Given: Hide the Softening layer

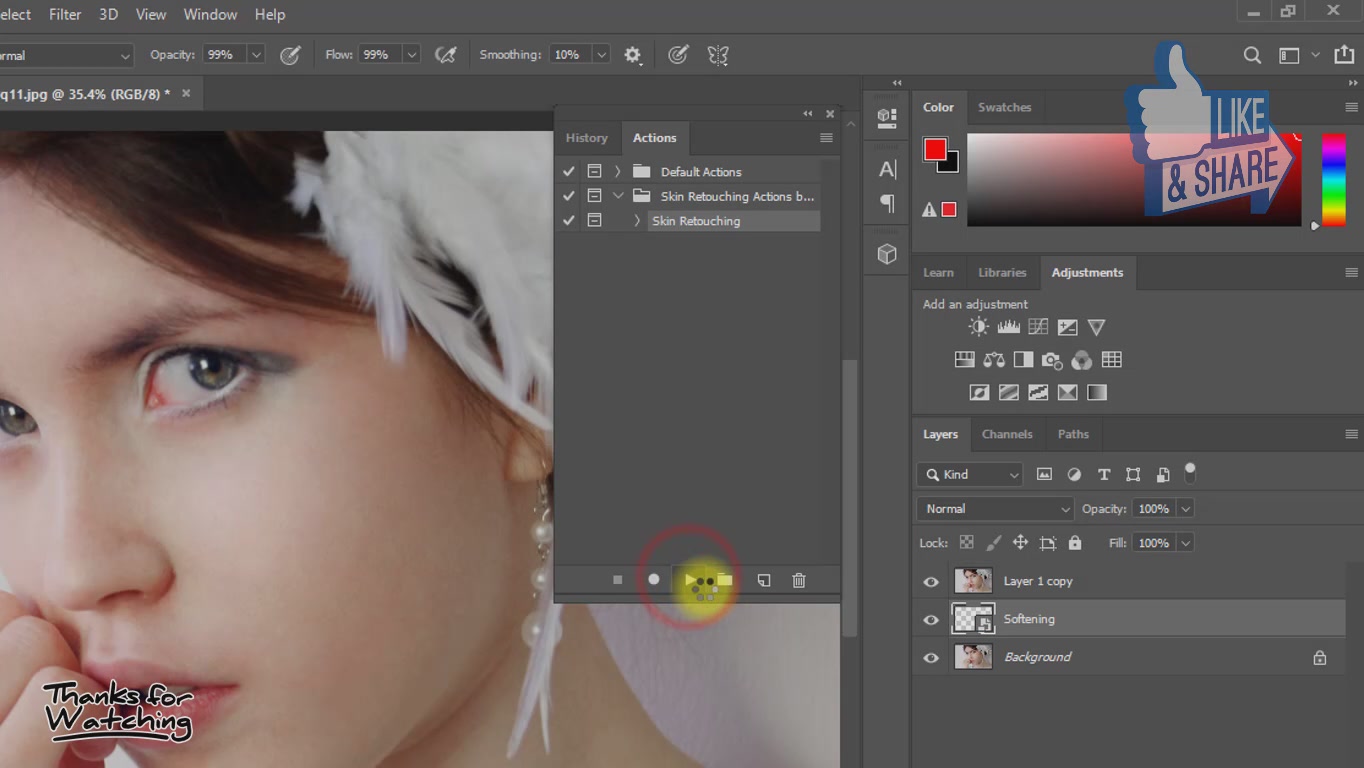Looking at the screenshot, I should [931, 620].
